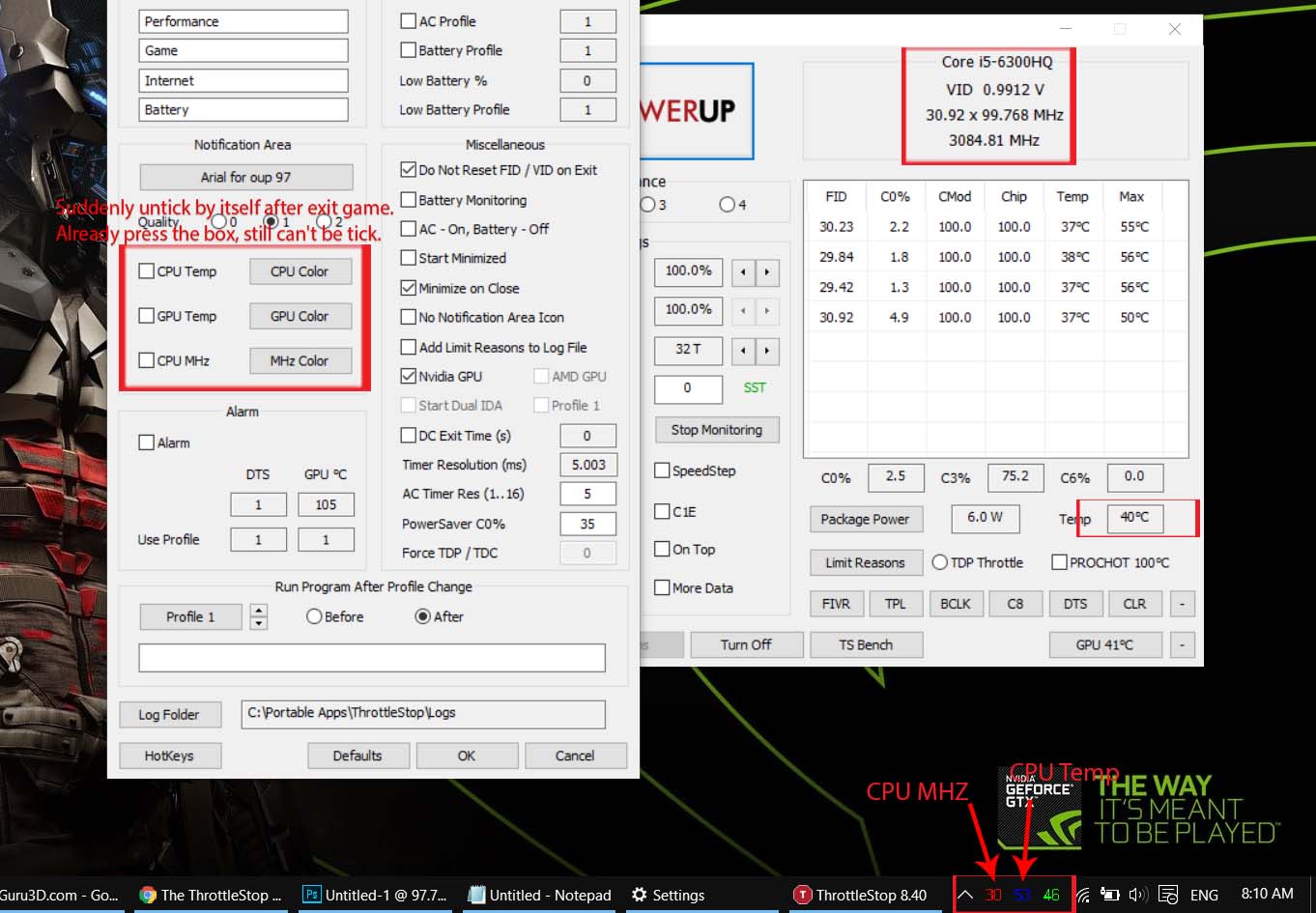The width and height of the screenshot is (1316, 913).
Task: Click the blue CPU temperature tray icon
Action: pos(1022,895)
